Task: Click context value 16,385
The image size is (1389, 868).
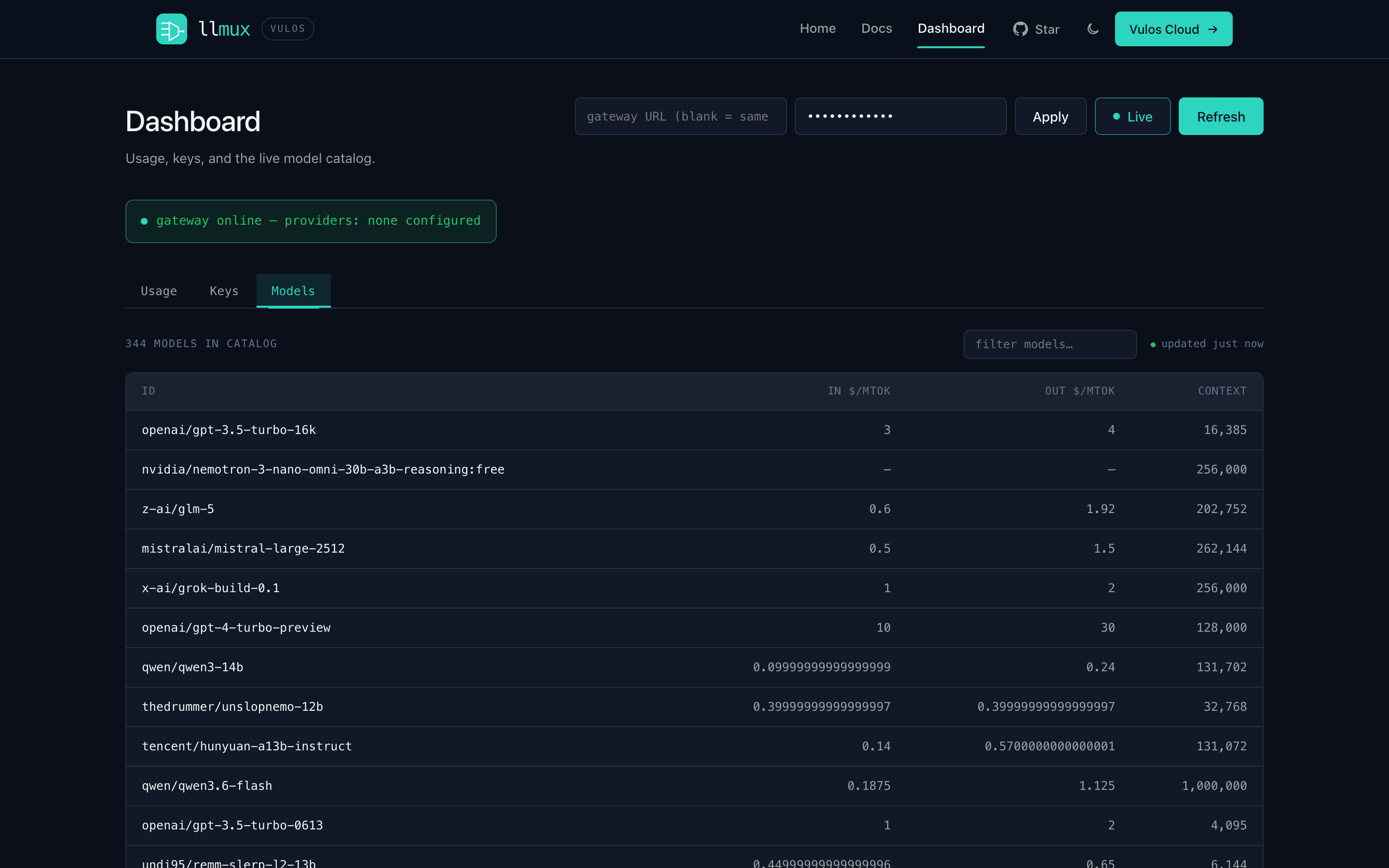Action: (1225, 430)
